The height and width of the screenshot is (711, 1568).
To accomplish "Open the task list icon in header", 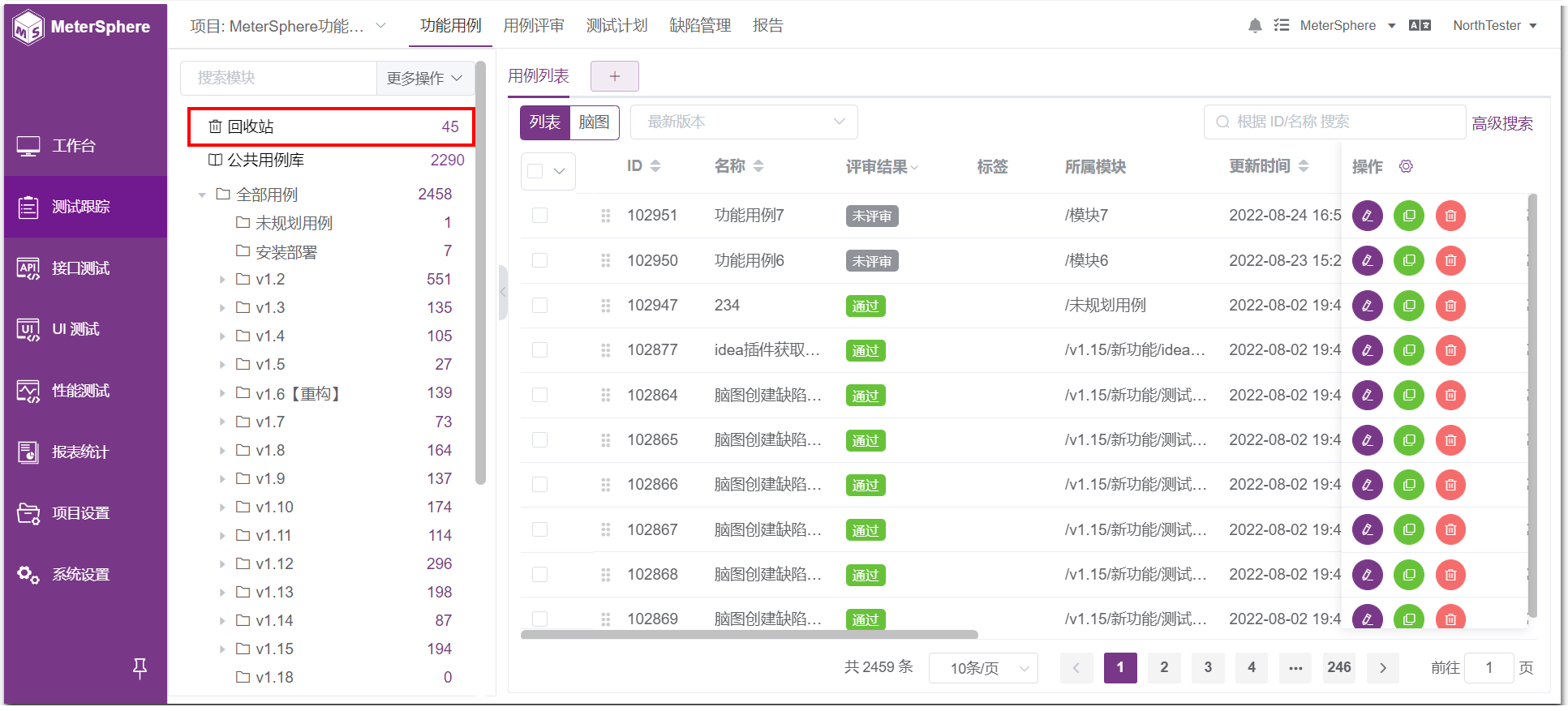I will click(x=1282, y=25).
